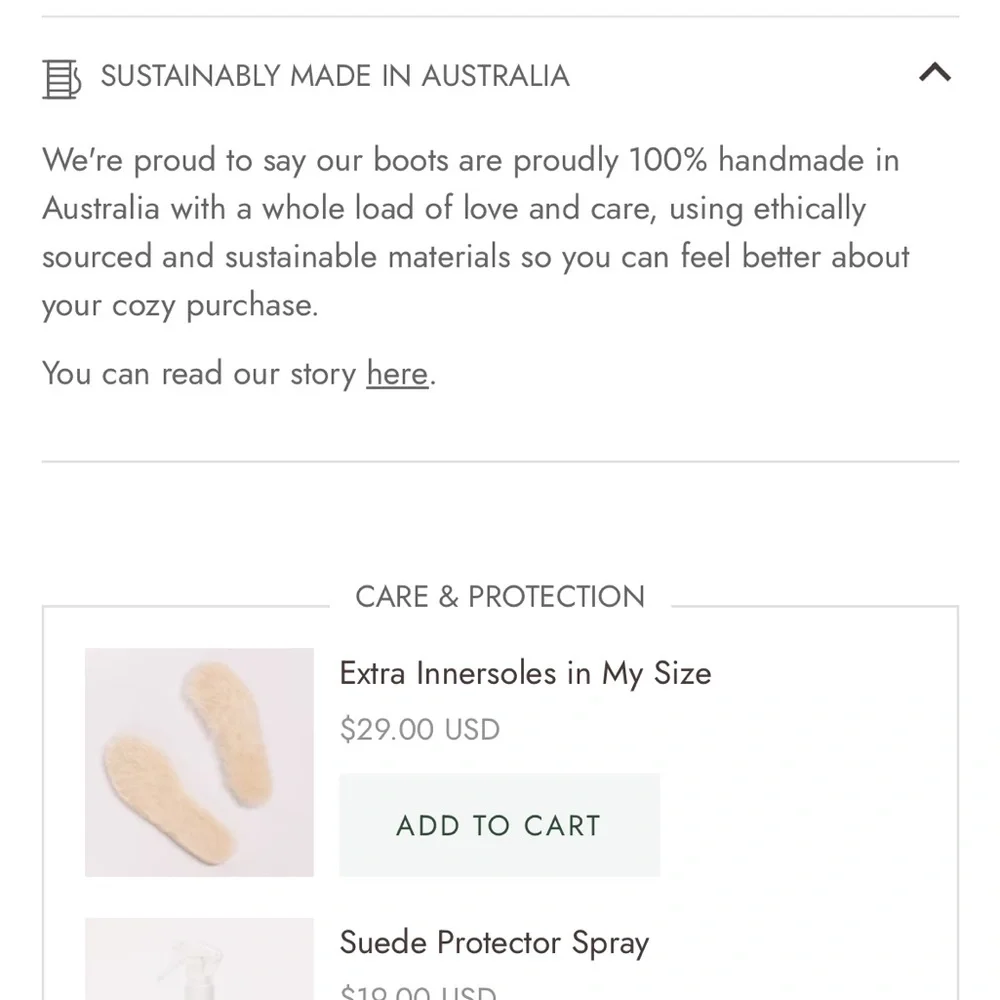This screenshot has height=1000, width=1000.
Task: Collapse the Sustainably Made in Australia section
Action: (x=935, y=73)
